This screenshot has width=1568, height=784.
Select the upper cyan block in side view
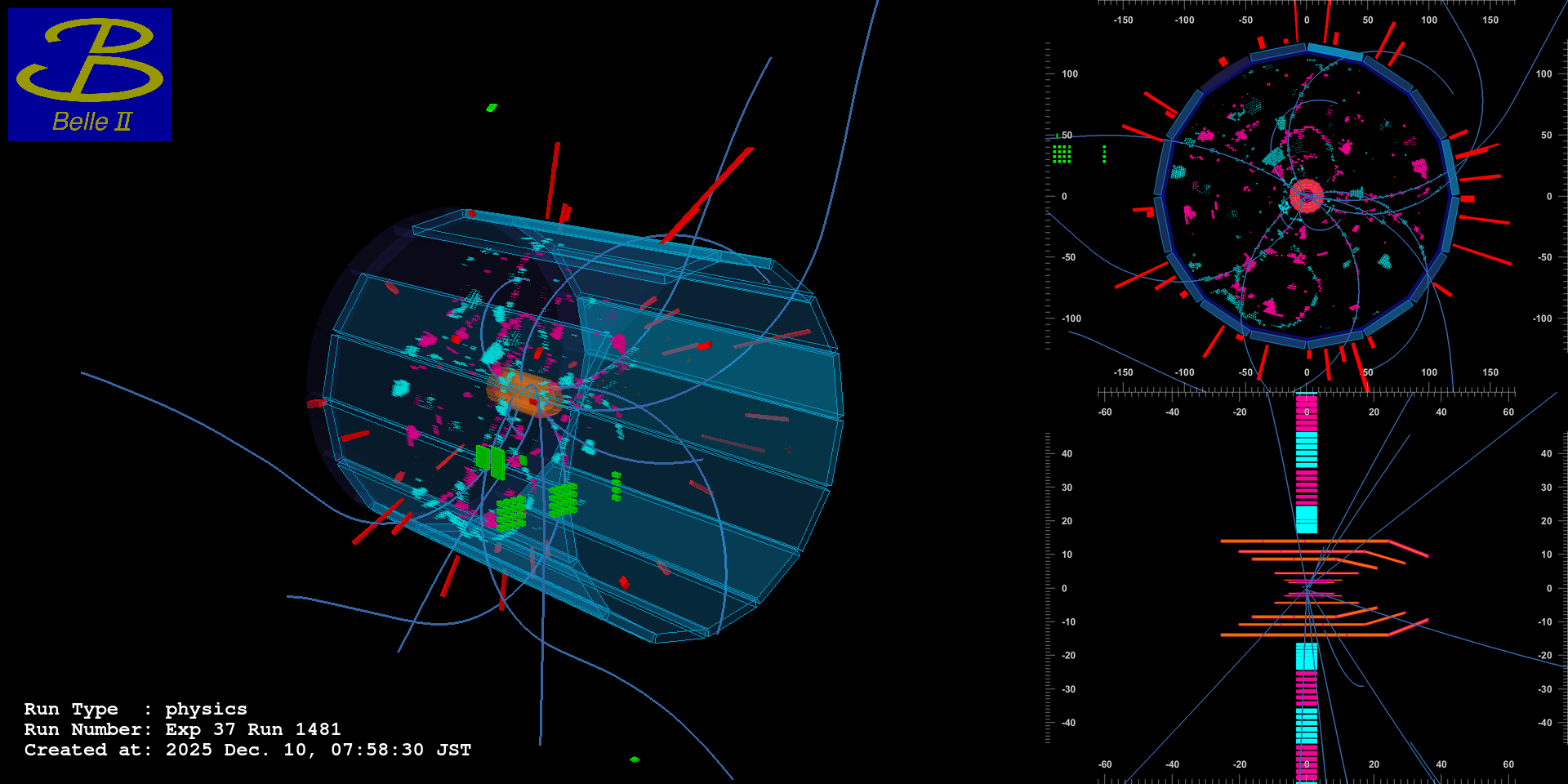[x=1307, y=519]
